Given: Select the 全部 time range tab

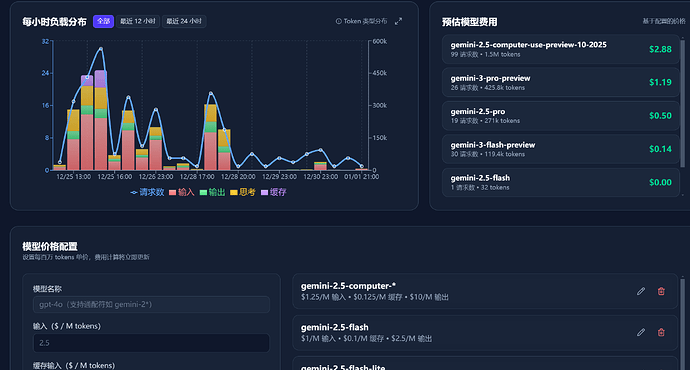Looking at the screenshot, I should [x=103, y=21].
